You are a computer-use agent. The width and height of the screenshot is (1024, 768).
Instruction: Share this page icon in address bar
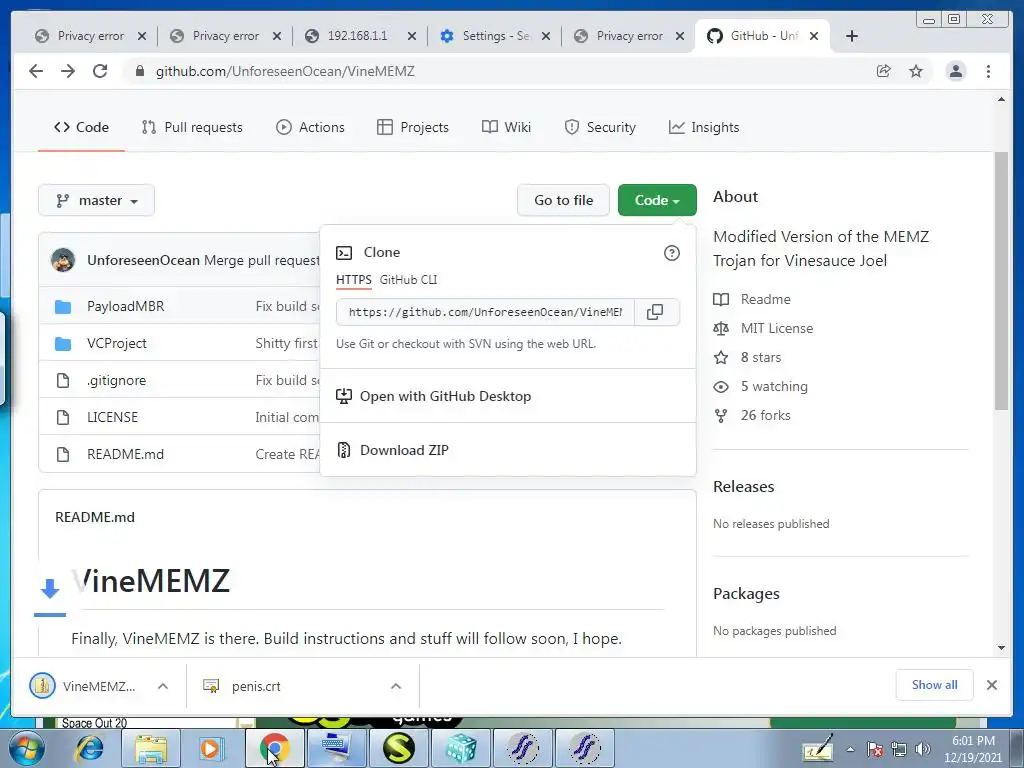click(884, 71)
